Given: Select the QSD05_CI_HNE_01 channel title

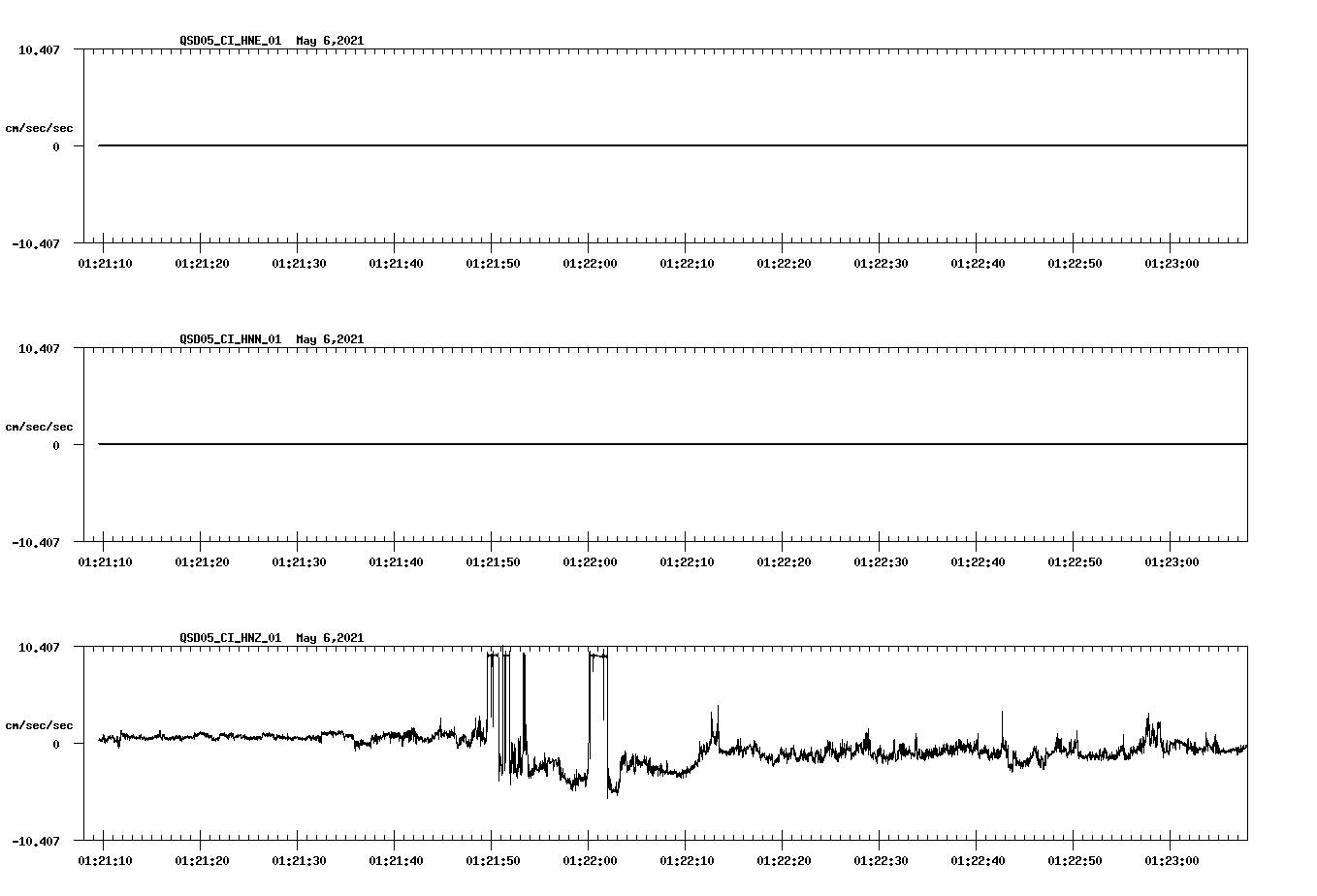Looking at the screenshot, I should [229, 41].
